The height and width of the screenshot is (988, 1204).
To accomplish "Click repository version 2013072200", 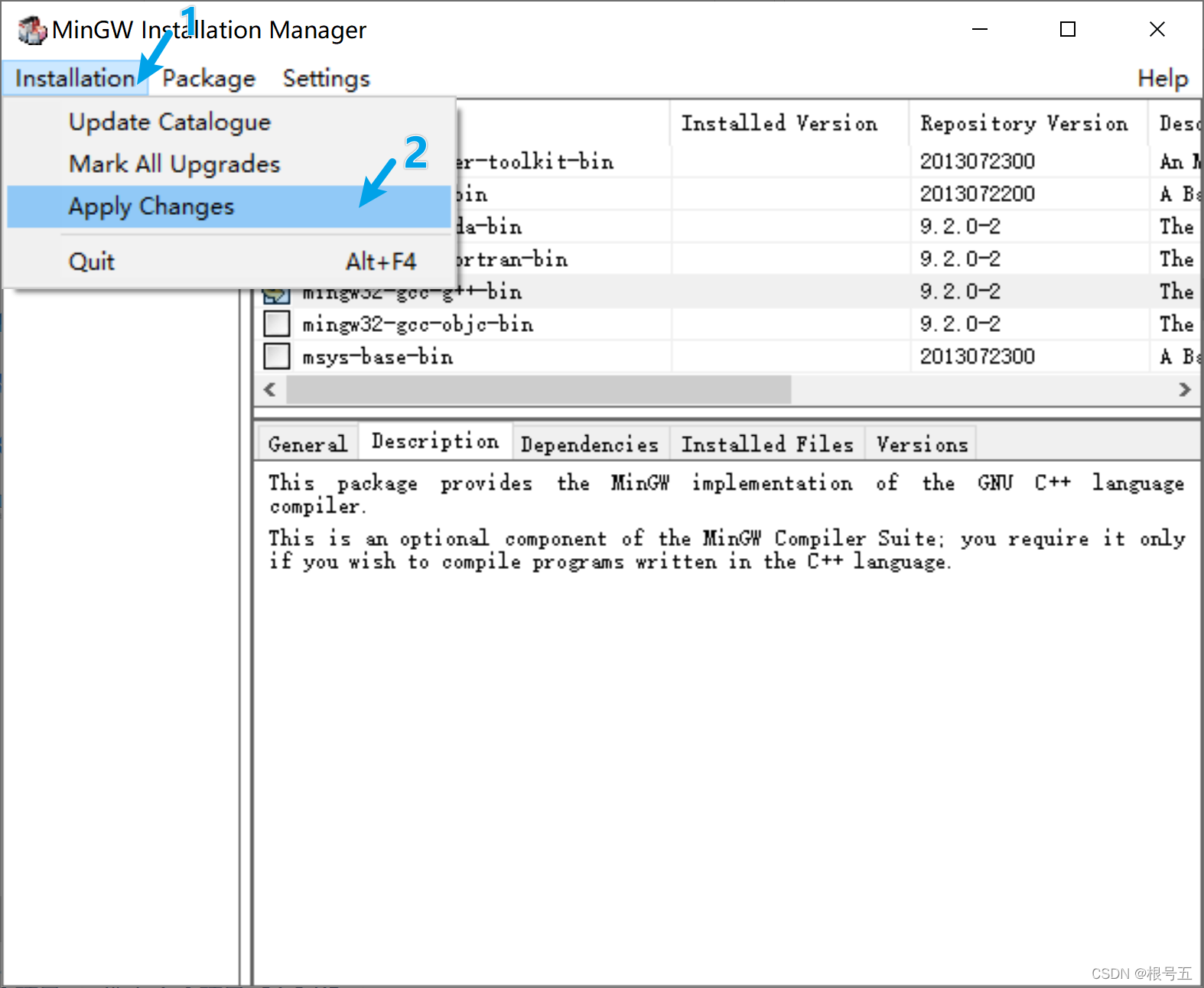I will (978, 193).
